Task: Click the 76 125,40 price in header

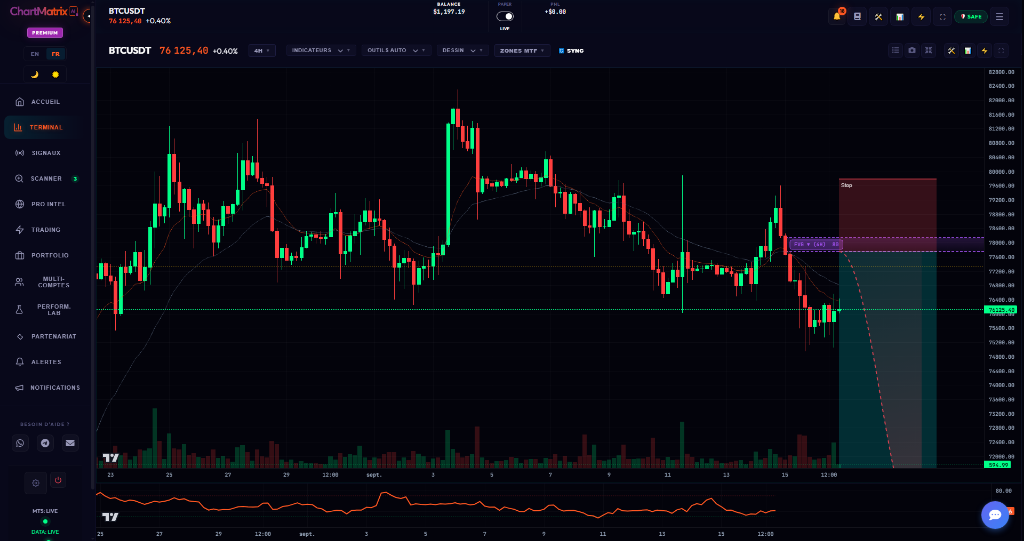Action: (x=184, y=50)
